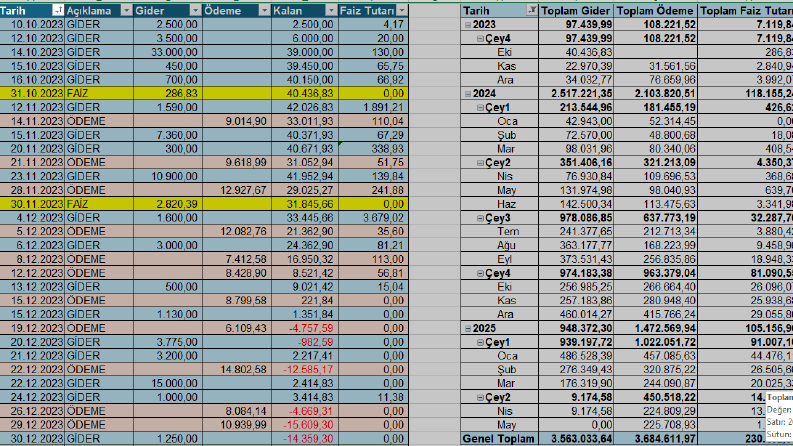
Task: Select the Toplam Ödeme pivot header cell
Action: (x=655, y=11)
